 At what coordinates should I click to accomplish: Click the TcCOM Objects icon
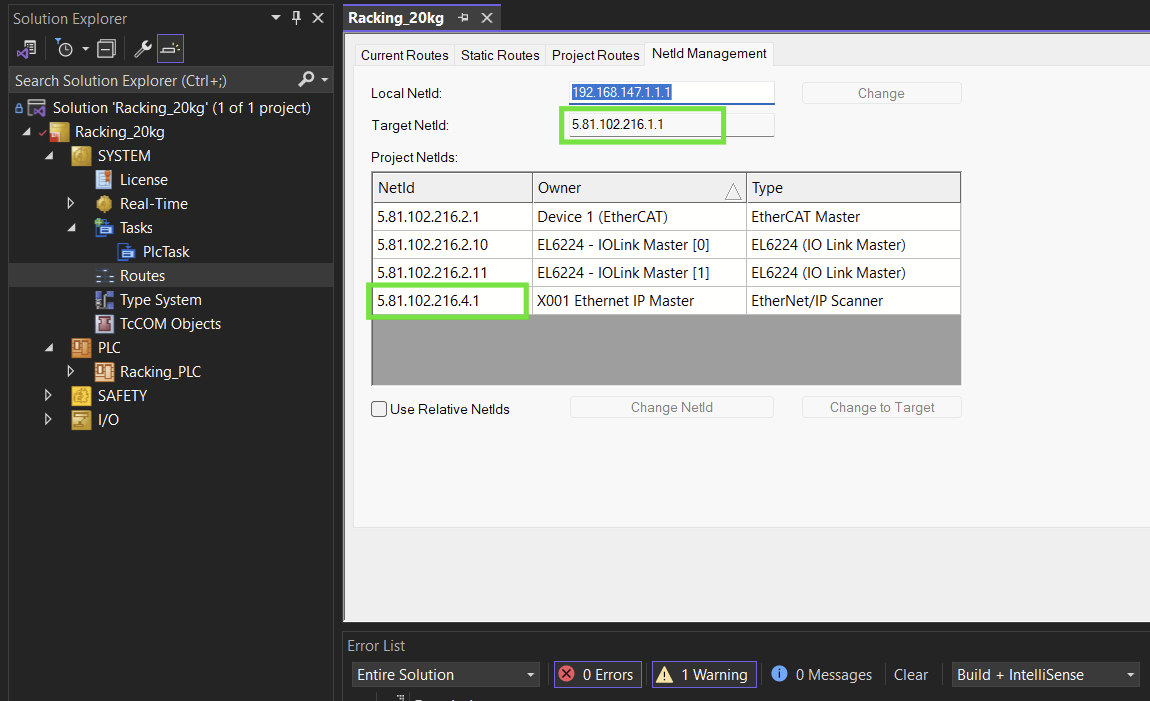click(104, 324)
